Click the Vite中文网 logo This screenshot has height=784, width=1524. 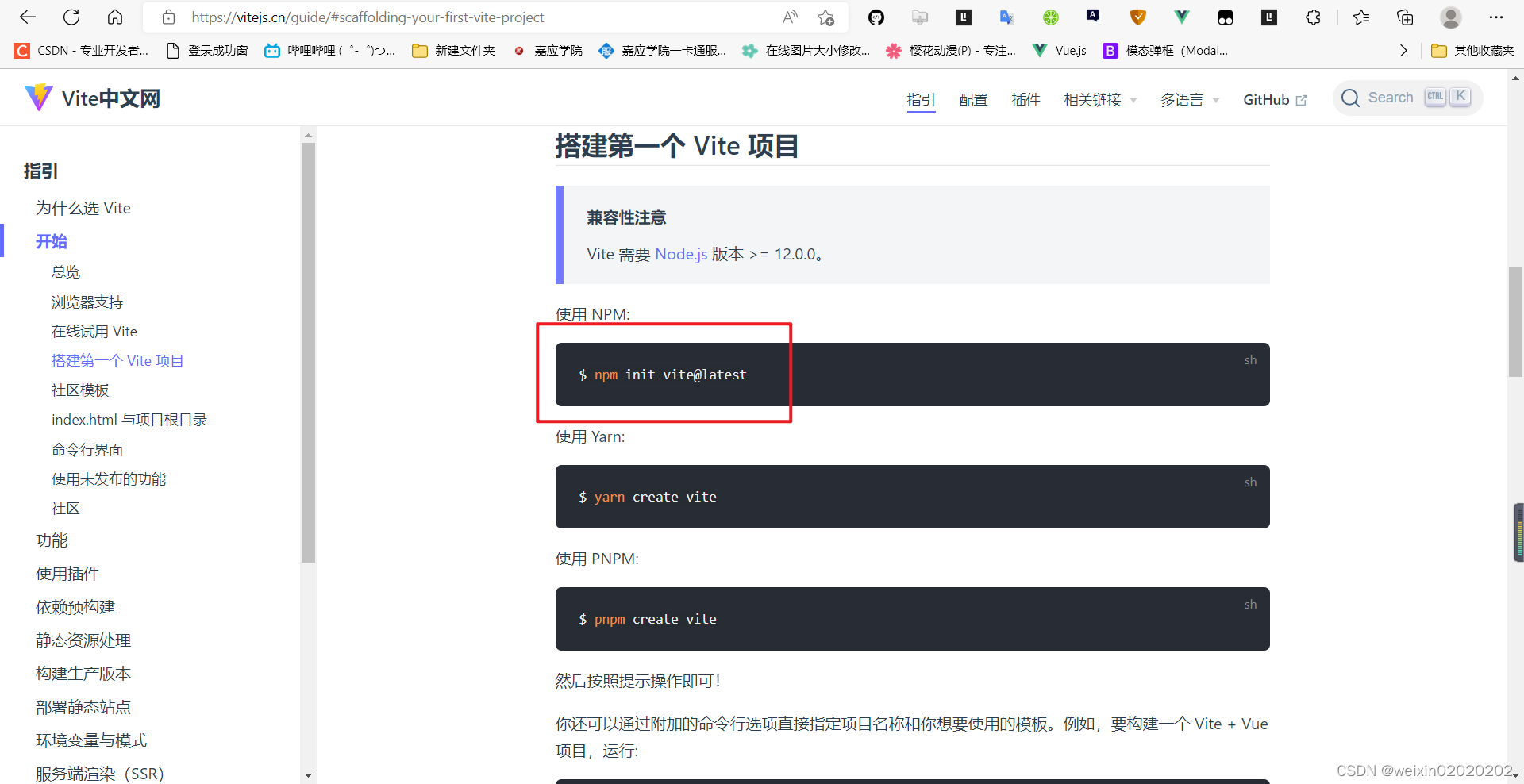(92, 98)
